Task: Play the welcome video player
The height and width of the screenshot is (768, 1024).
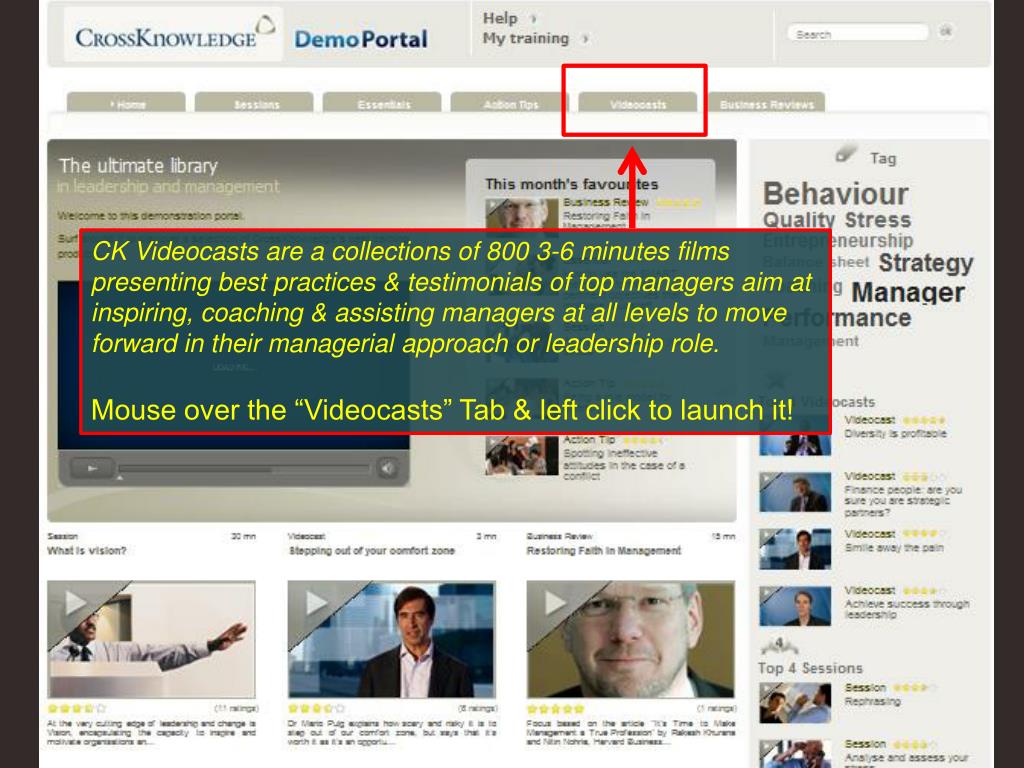Action: [x=93, y=468]
